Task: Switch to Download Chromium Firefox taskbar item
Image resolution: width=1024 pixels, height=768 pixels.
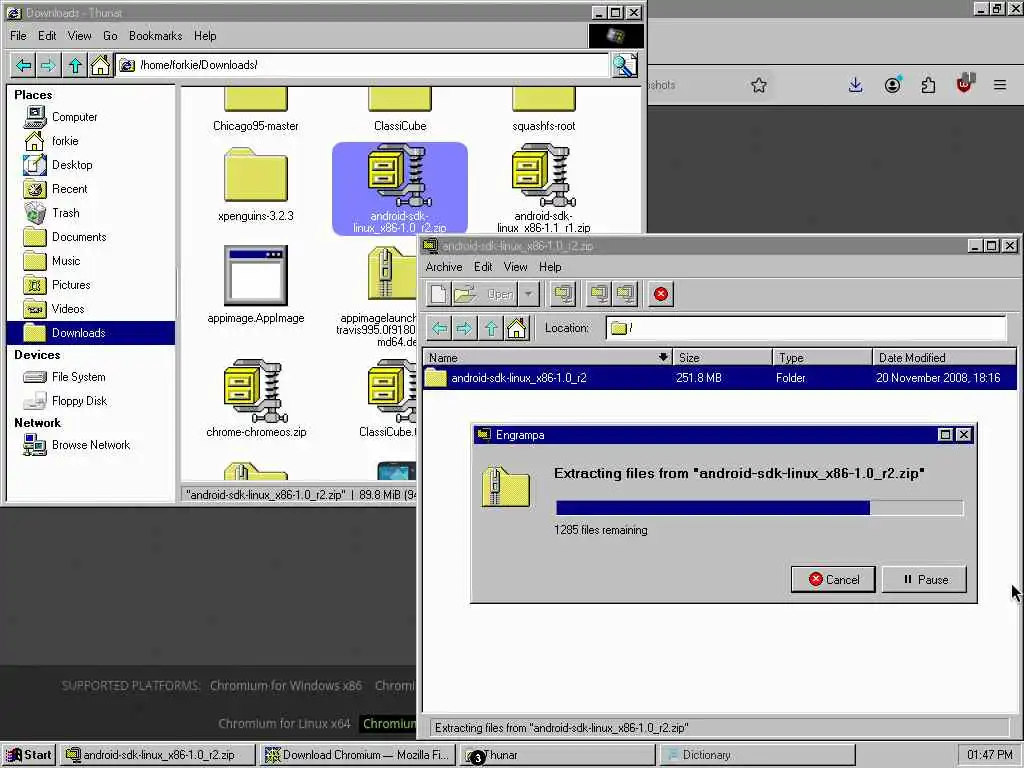Action: click(x=357, y=755)
